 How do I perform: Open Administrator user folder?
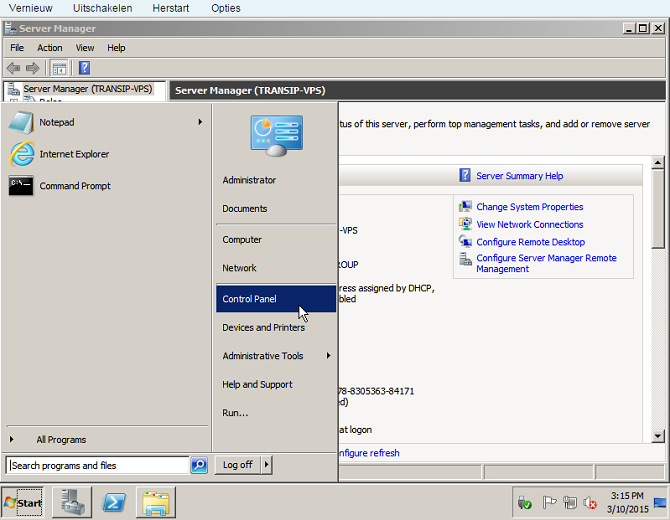(x=276, y=180)
